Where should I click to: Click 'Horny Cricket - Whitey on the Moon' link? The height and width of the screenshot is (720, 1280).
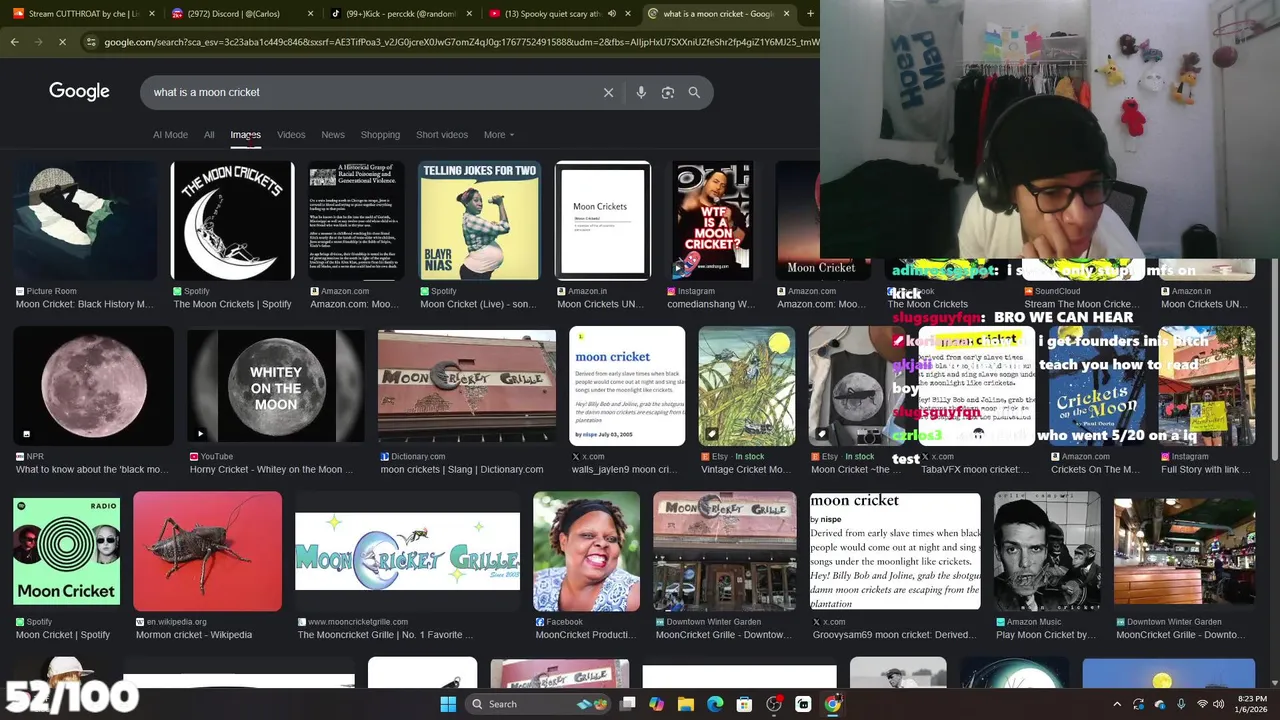tap(271, 469)
